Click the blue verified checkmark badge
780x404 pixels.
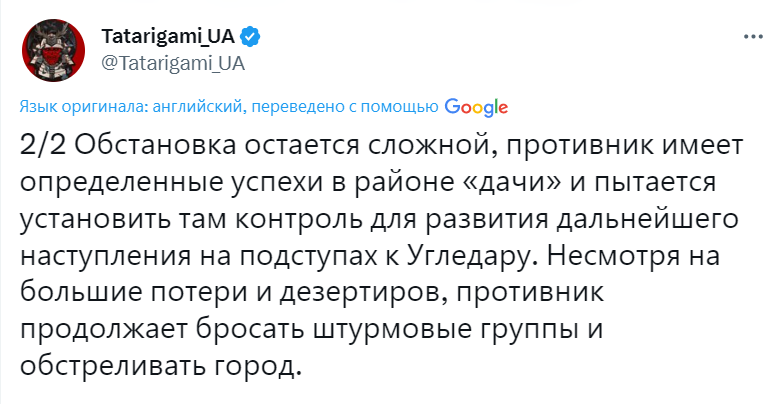(x=251, y=38)
